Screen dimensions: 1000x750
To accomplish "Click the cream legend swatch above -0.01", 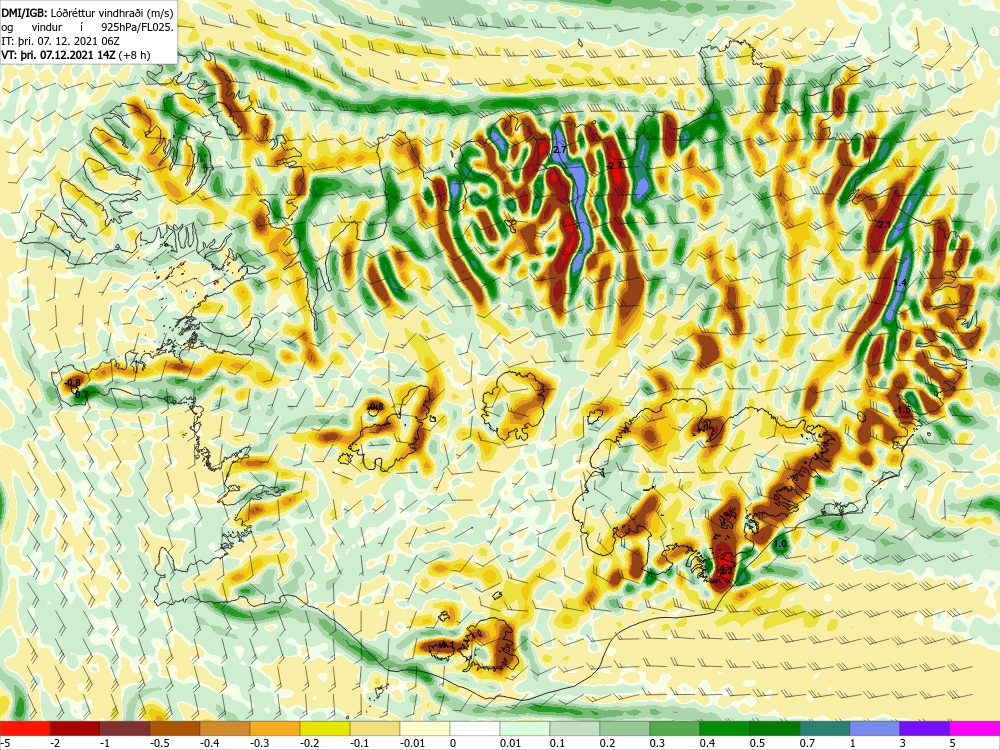I will tap(425, 728).
